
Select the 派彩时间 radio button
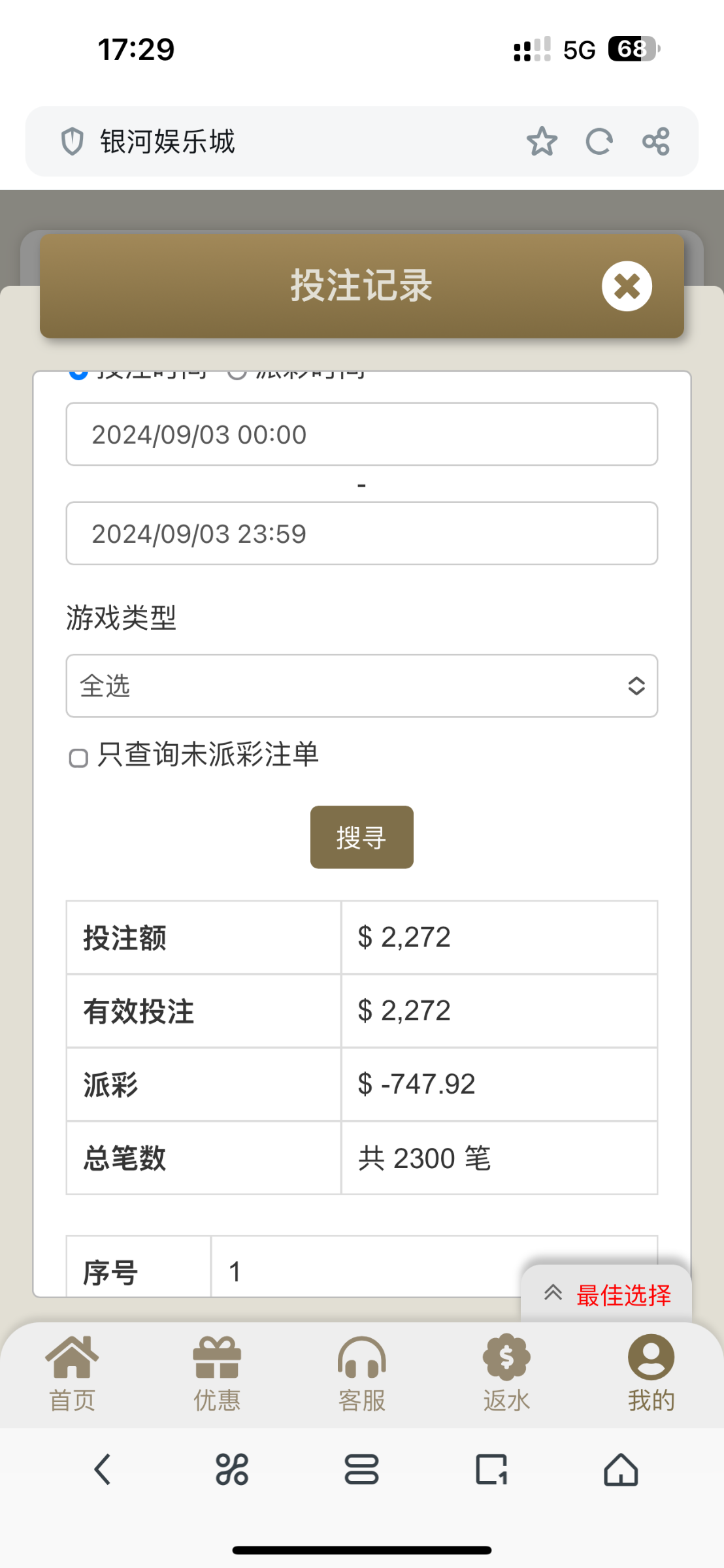(x=237, y=373)
